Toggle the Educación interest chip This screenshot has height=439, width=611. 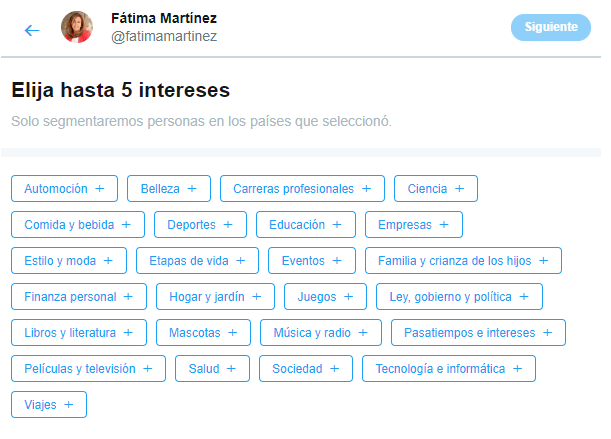(305, 224)
